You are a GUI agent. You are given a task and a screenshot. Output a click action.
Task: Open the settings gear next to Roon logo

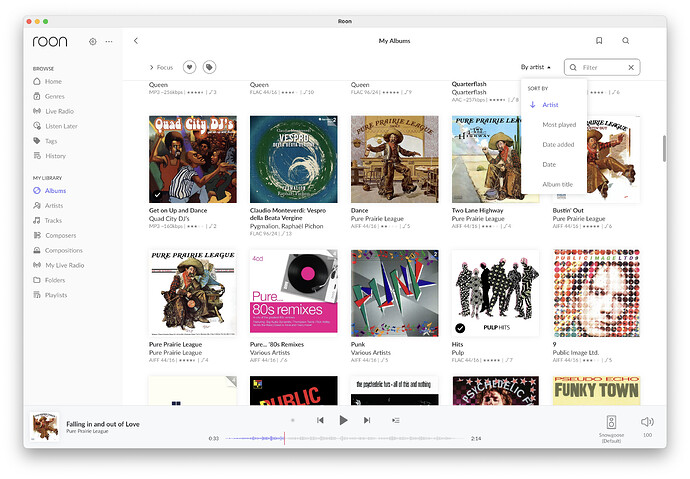tap(92, 41)
